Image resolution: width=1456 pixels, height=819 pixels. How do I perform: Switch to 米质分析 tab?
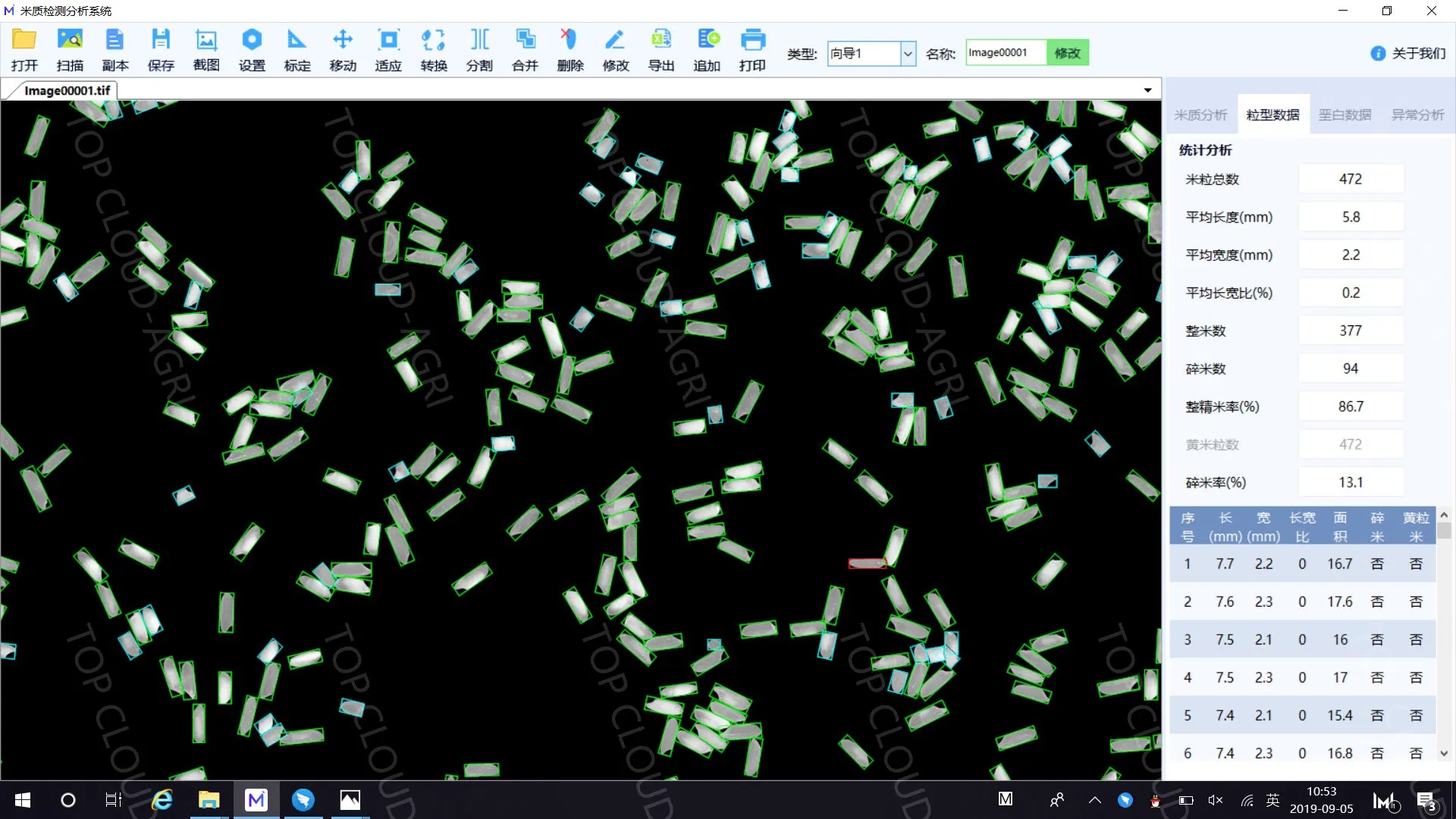[x=1200, y=115]
